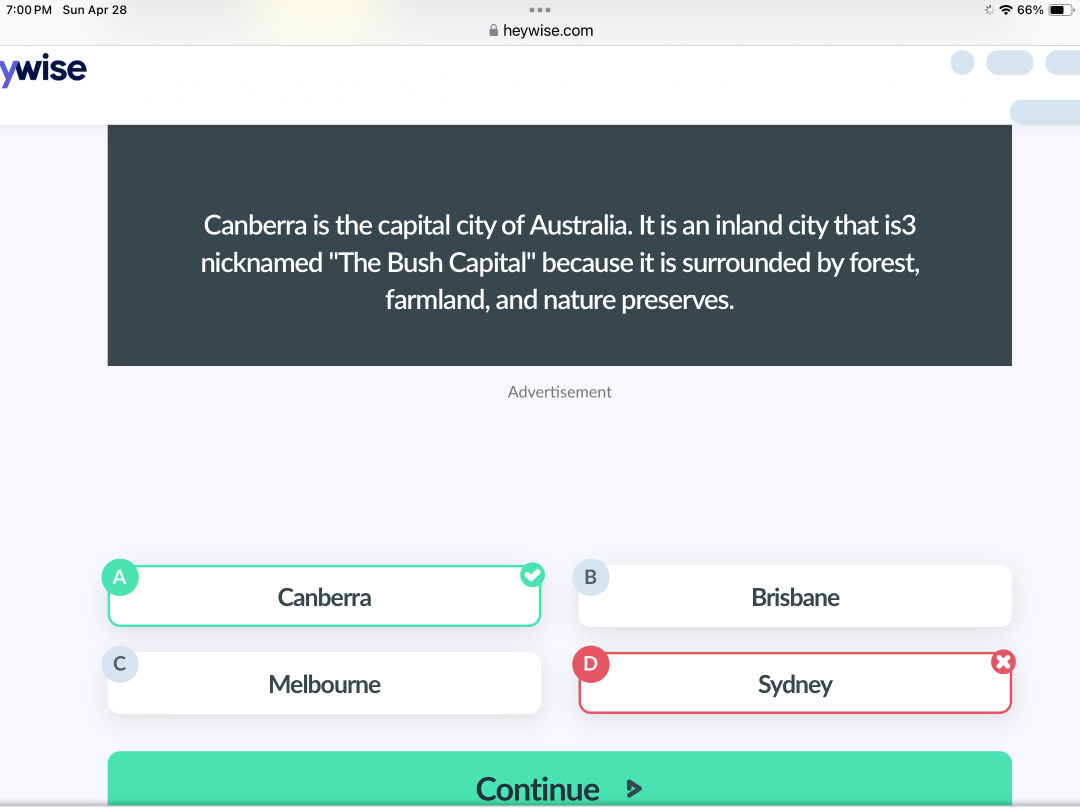Tap the green A letter badge
Image resolution: width=1080 pixels, height=810 pixels.
click(120, 577)
